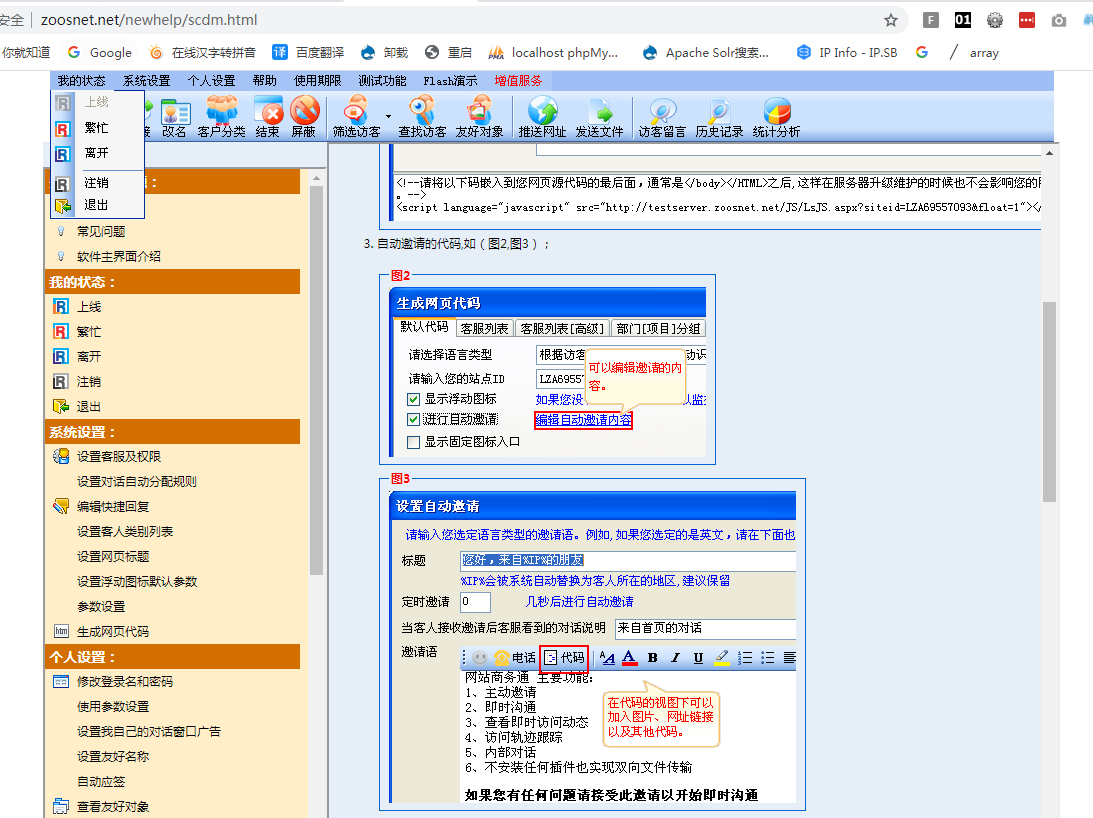The width and height of the screenshot is (1093, 818).
Task: Open 查看友好对象 in the sidebar
Action: (113, 807)
